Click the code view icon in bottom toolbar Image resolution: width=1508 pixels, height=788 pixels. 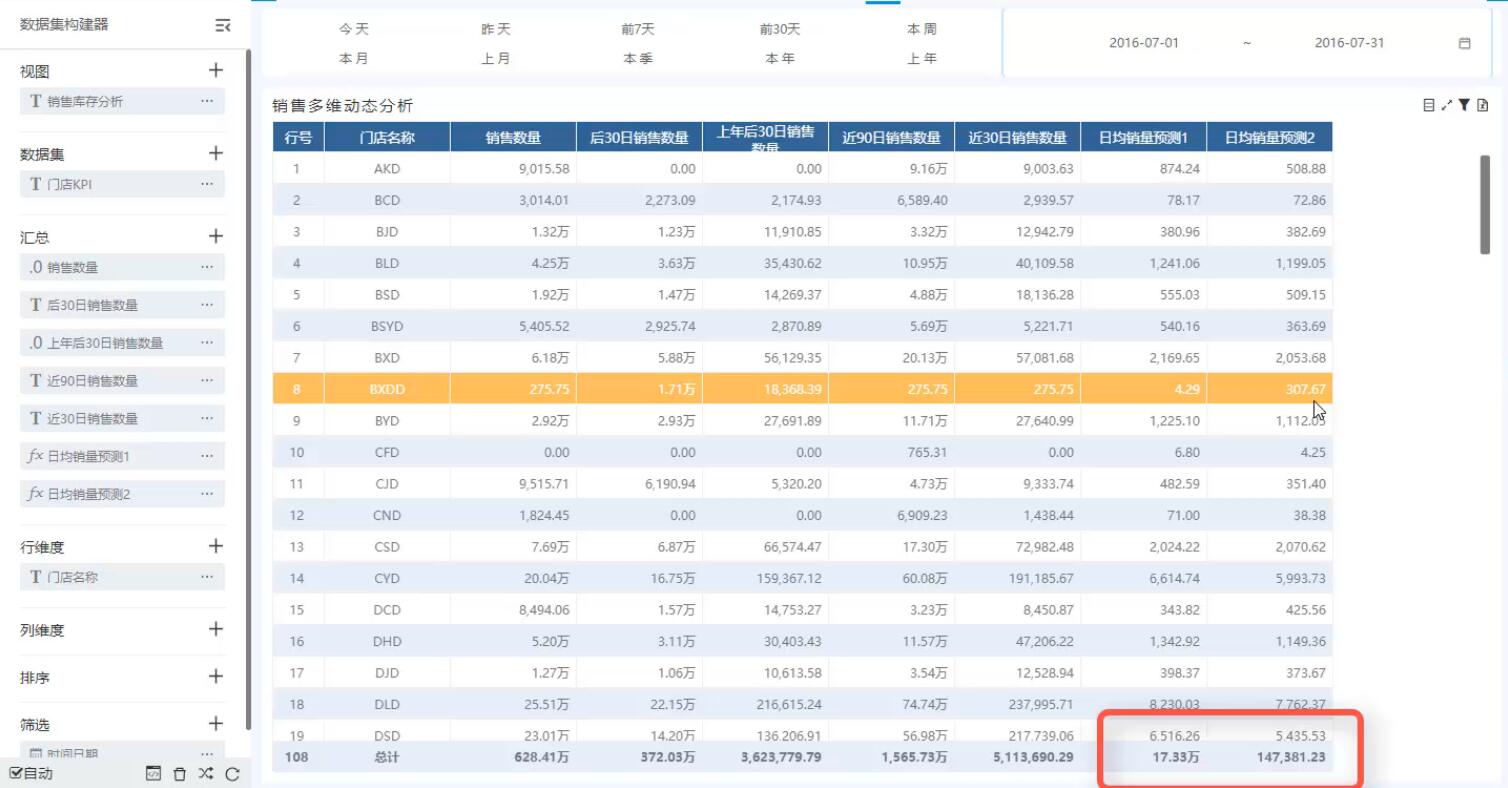[153, 773]
